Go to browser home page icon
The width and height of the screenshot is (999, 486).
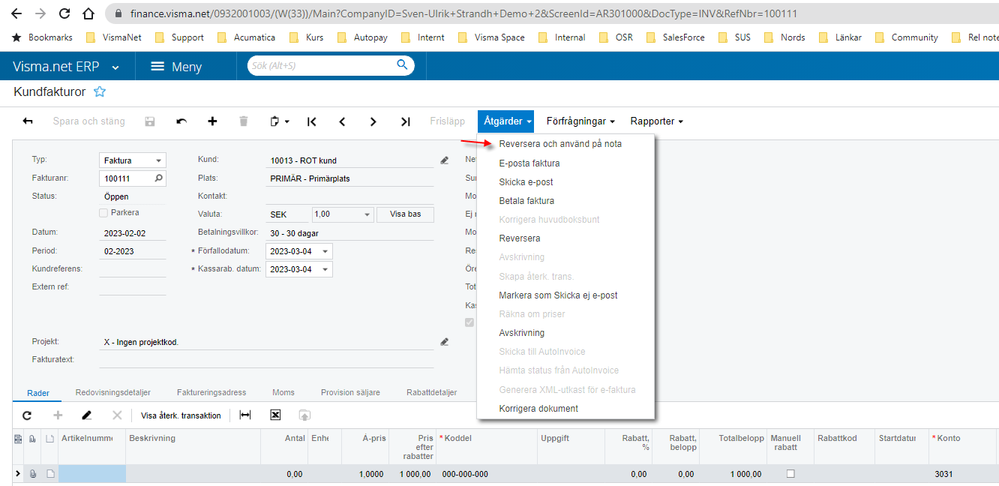(89, 13)
